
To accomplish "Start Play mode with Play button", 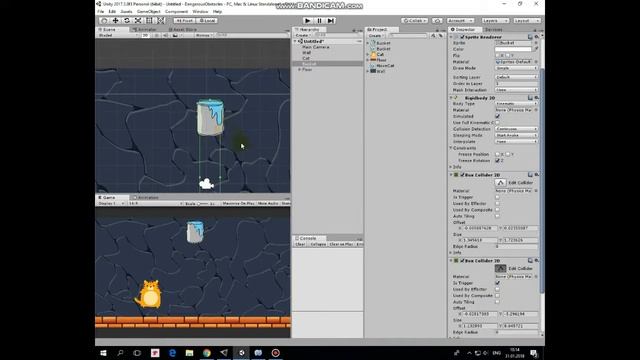I will click(x=308, y=20).
